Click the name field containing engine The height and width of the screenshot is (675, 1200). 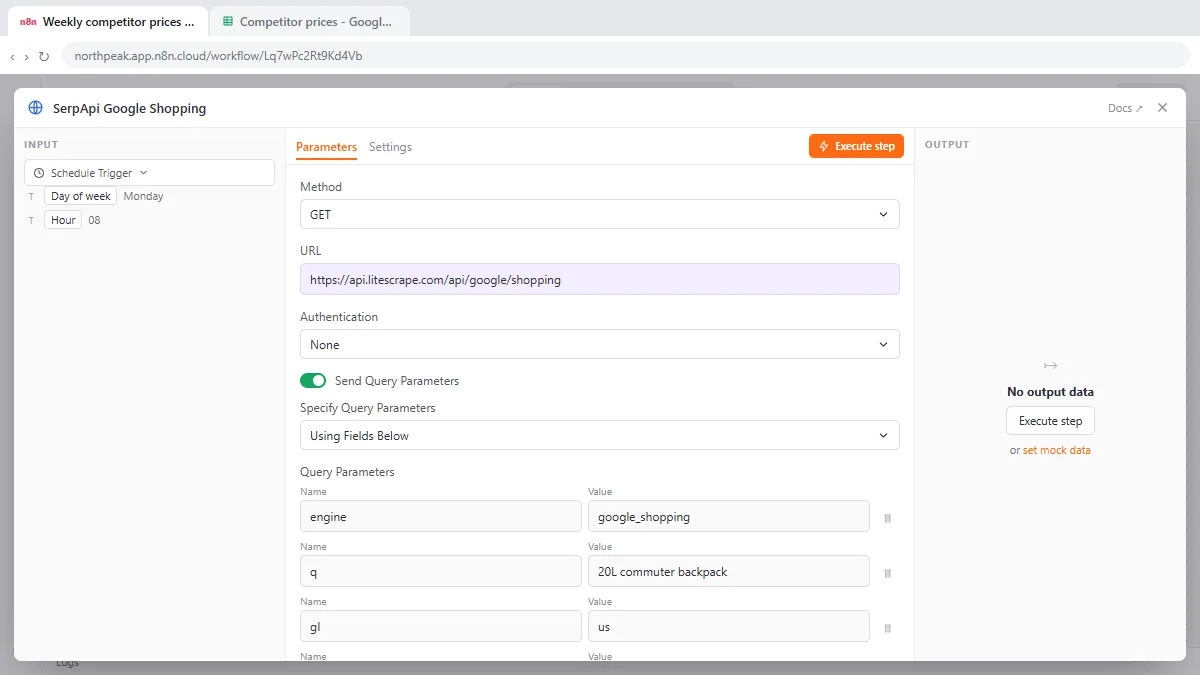click(x=441, y=516)
